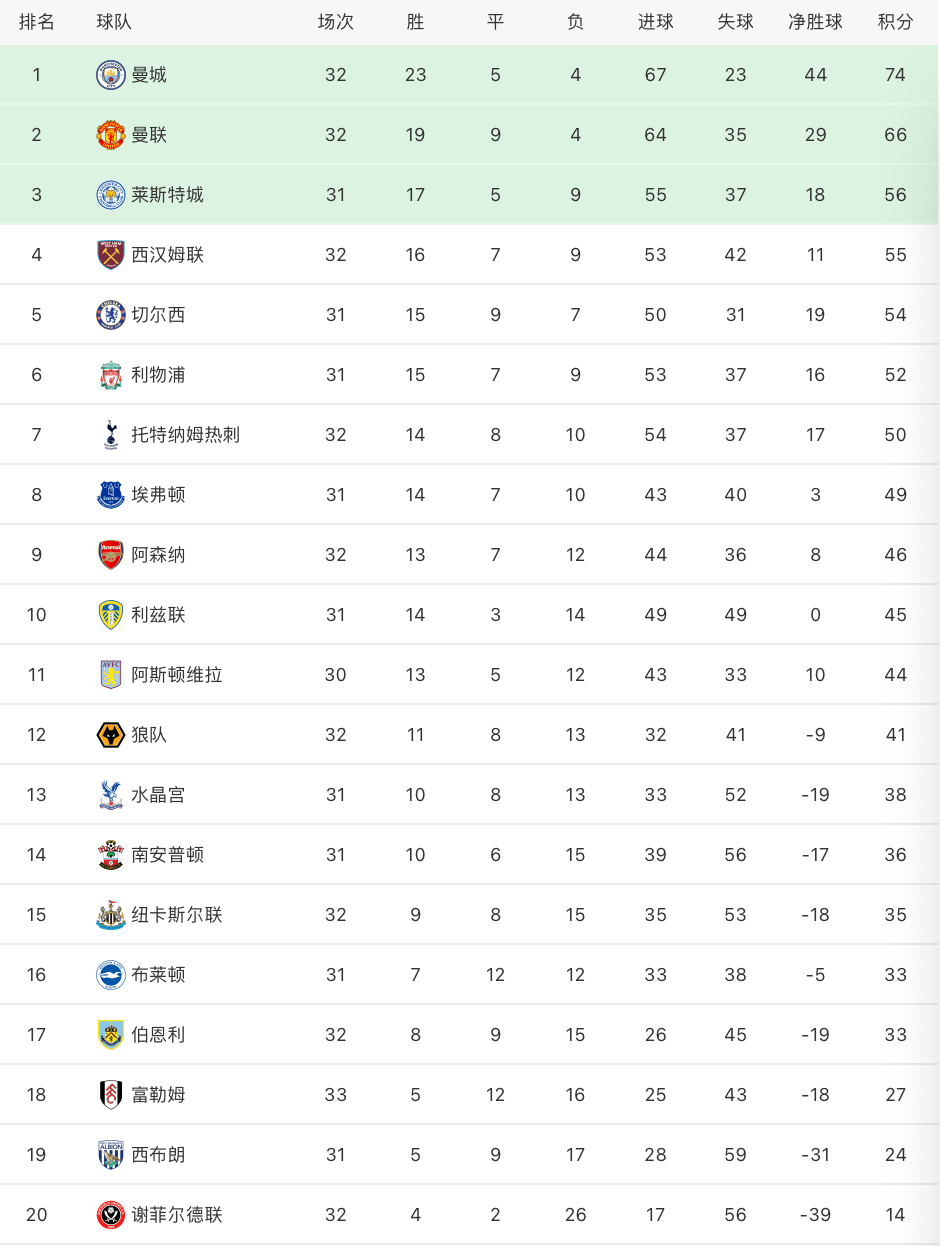This screenshot has width=940, height=1246.
Task: Click the Sheffield United crest
Action: (111, 1215)
